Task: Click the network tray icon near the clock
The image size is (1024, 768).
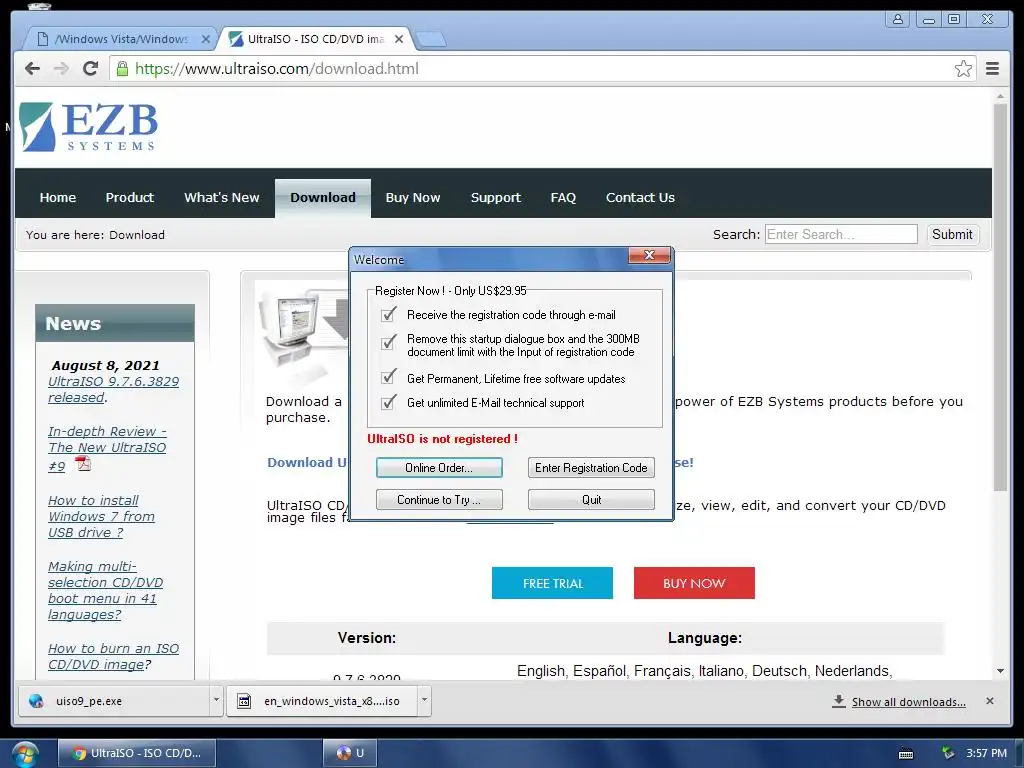Action: [x=948, y=753]
